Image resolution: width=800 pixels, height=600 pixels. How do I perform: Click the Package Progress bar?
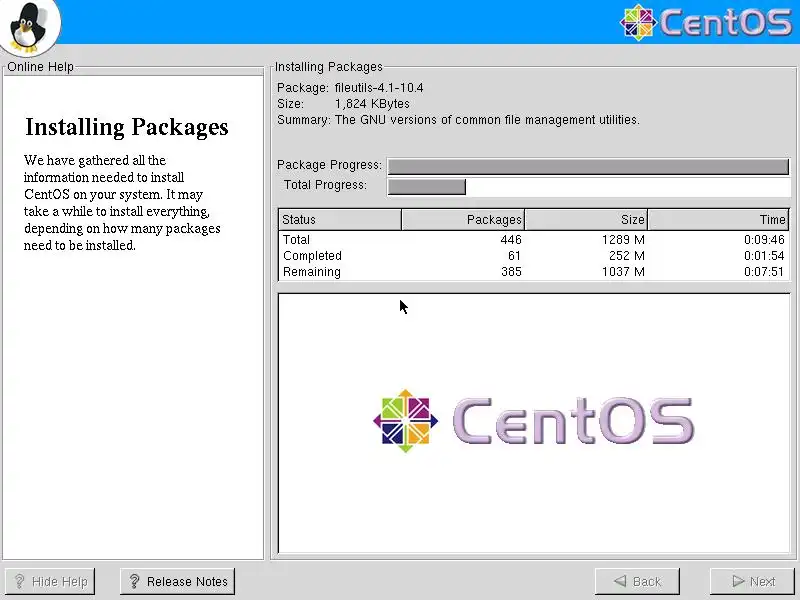click(588, 166)
